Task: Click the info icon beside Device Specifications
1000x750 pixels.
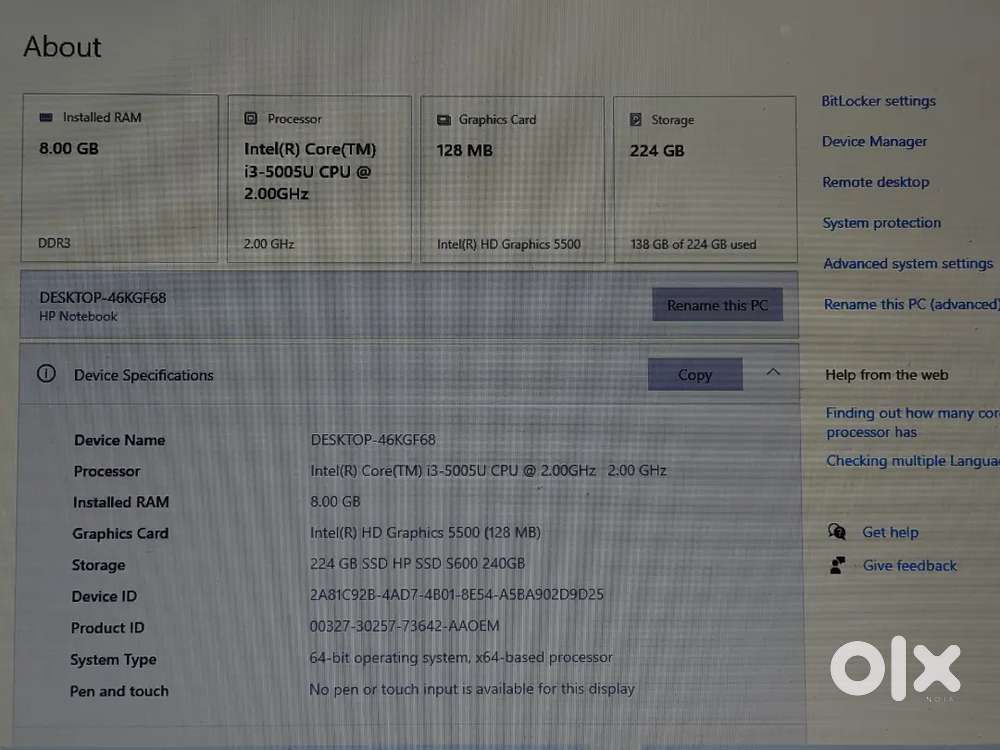Action: pos(46,374)
